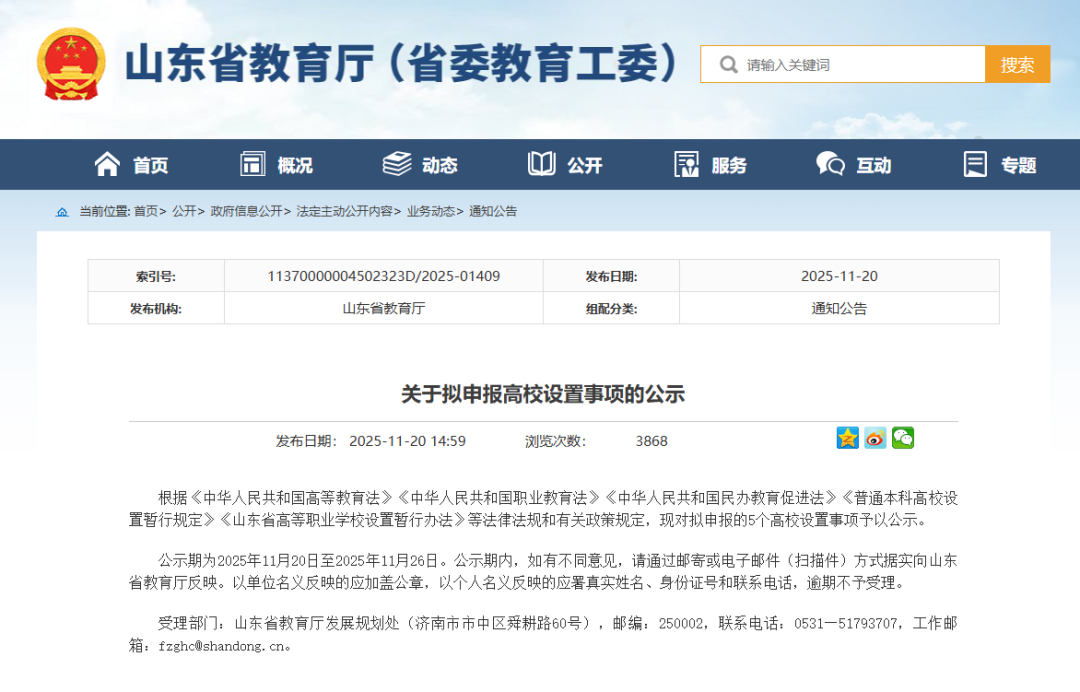This screenshot has height=692, width=1080.
Task: Open the 服务 navigation menu item
Action: click(711, 165)
